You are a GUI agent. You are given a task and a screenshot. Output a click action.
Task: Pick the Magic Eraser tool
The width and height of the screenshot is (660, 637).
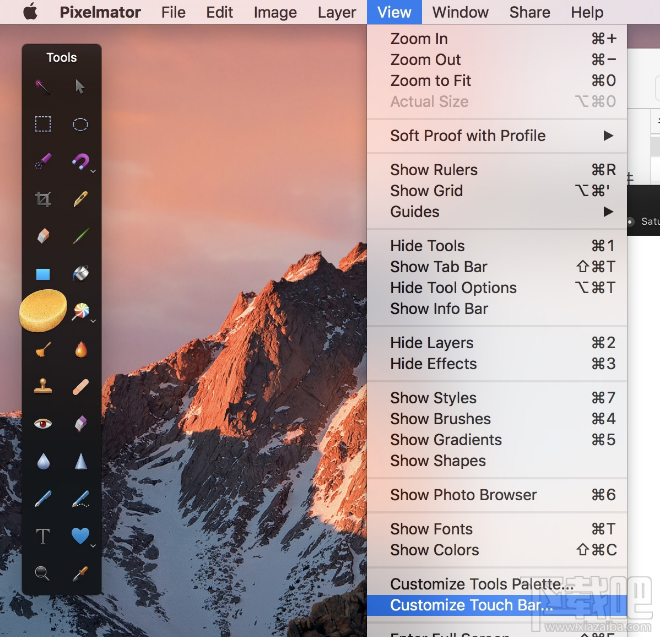point(80,424)
